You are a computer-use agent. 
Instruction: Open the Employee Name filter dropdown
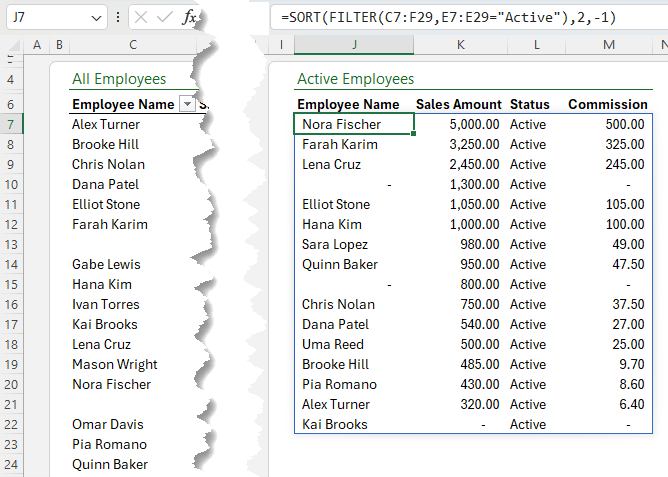[187, 104]
